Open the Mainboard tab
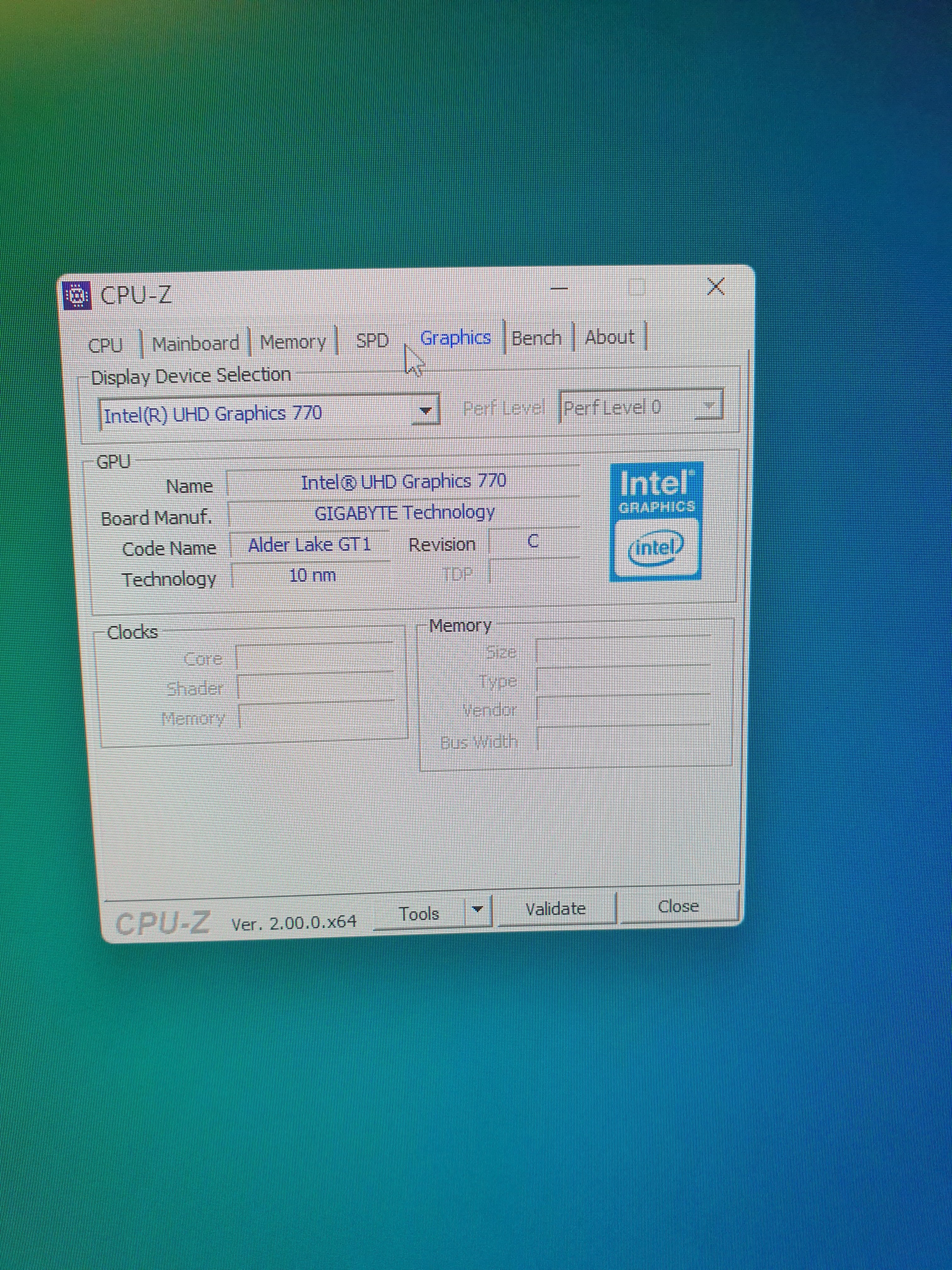 point(195,343)
